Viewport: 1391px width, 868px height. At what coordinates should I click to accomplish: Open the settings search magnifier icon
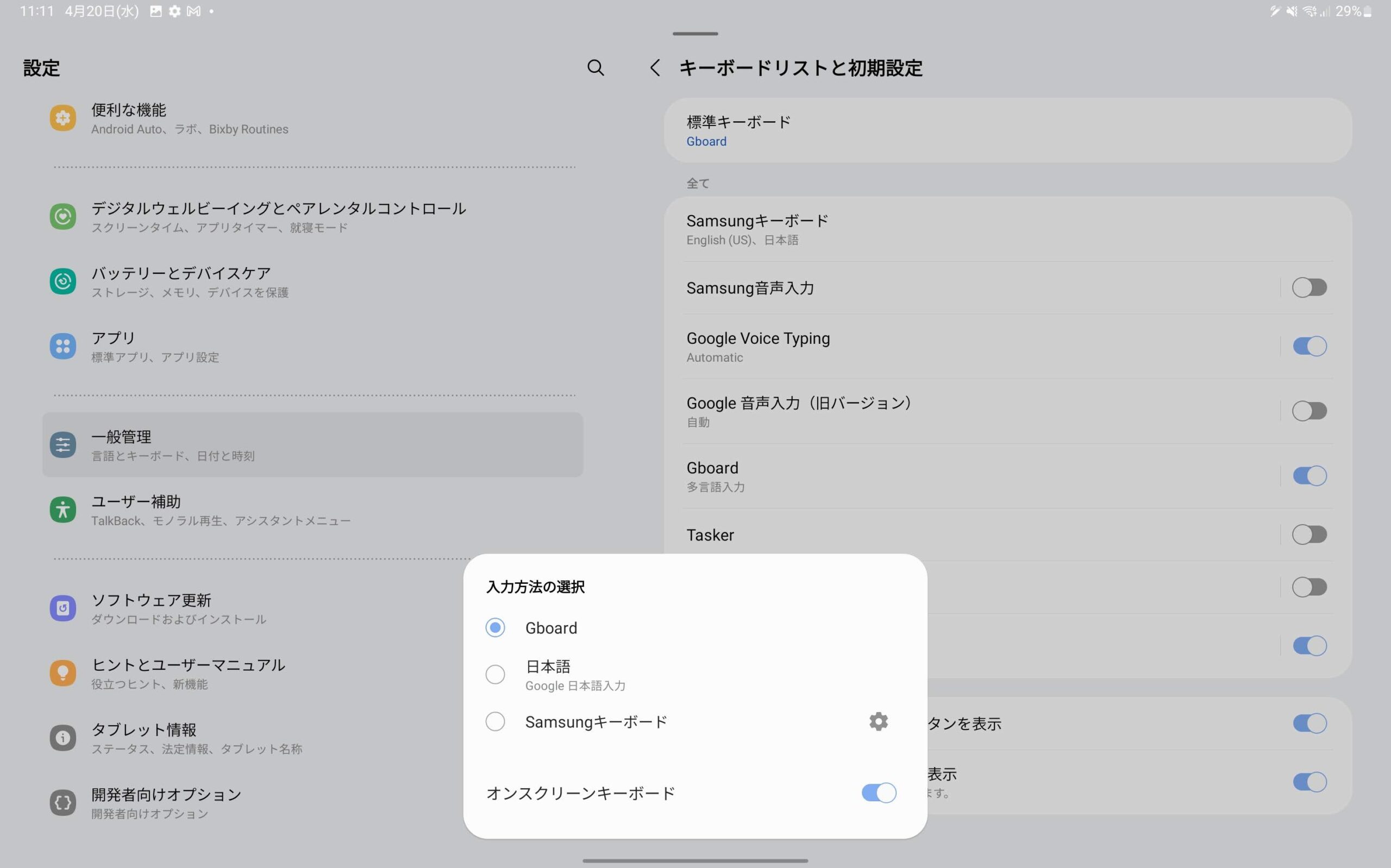point(596,68)
